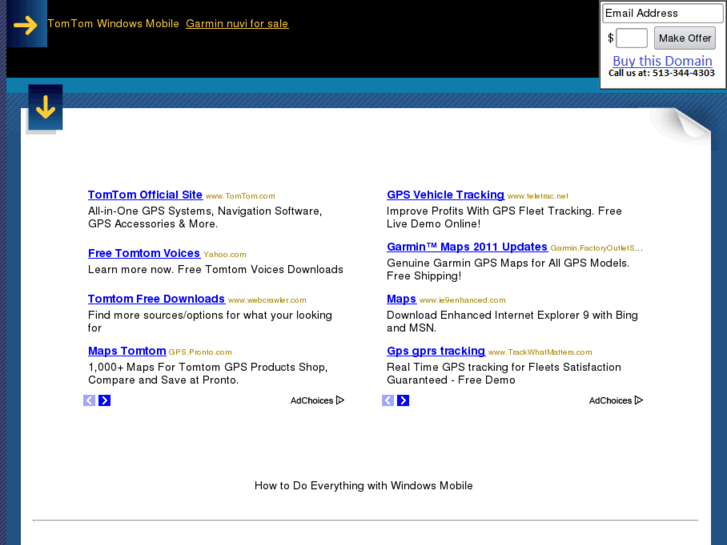Click the www.teletrac.net URL text
Viewport: 727px width, 545px height.
538,196
